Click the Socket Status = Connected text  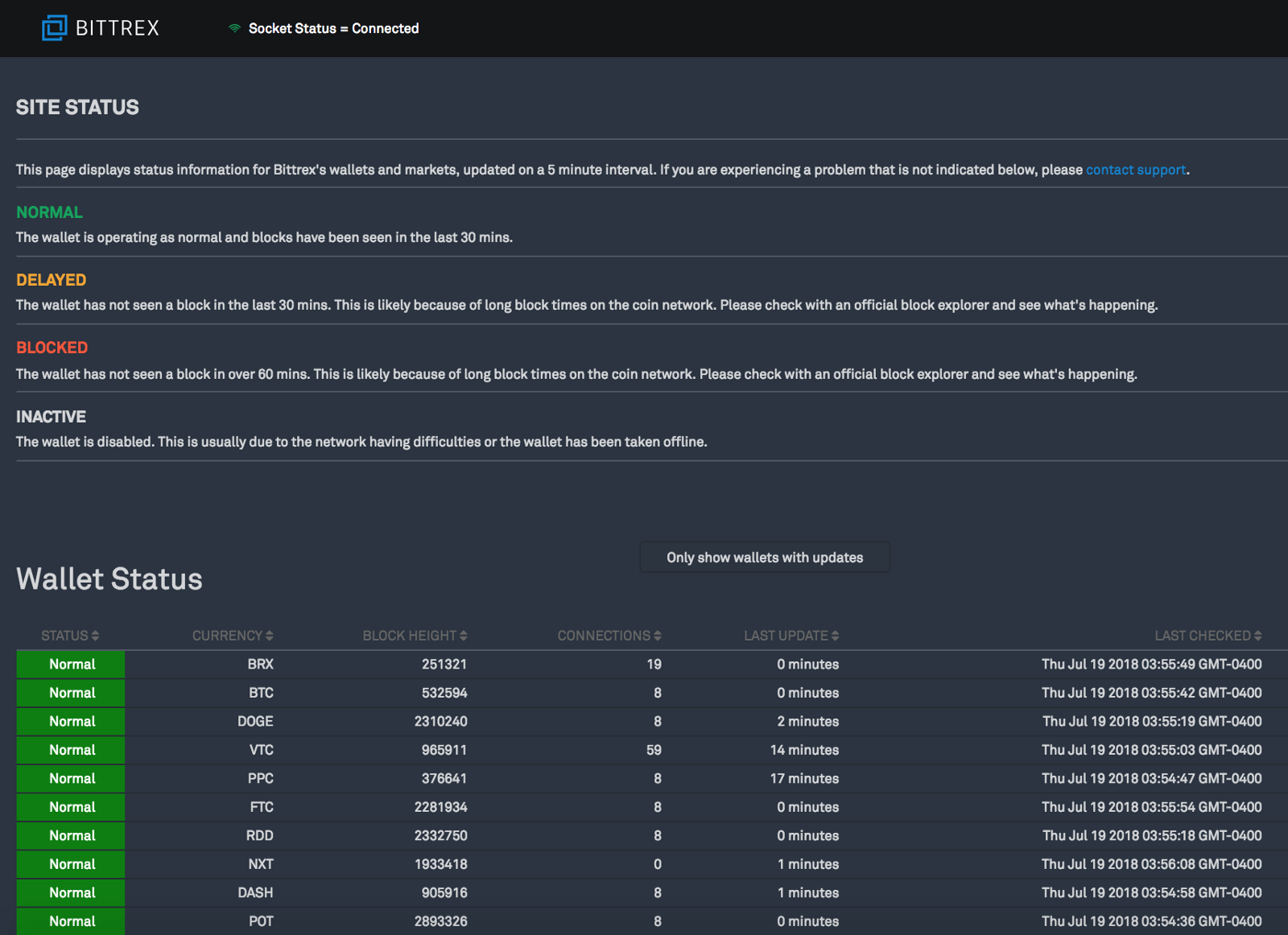click(x=333, y=28)
